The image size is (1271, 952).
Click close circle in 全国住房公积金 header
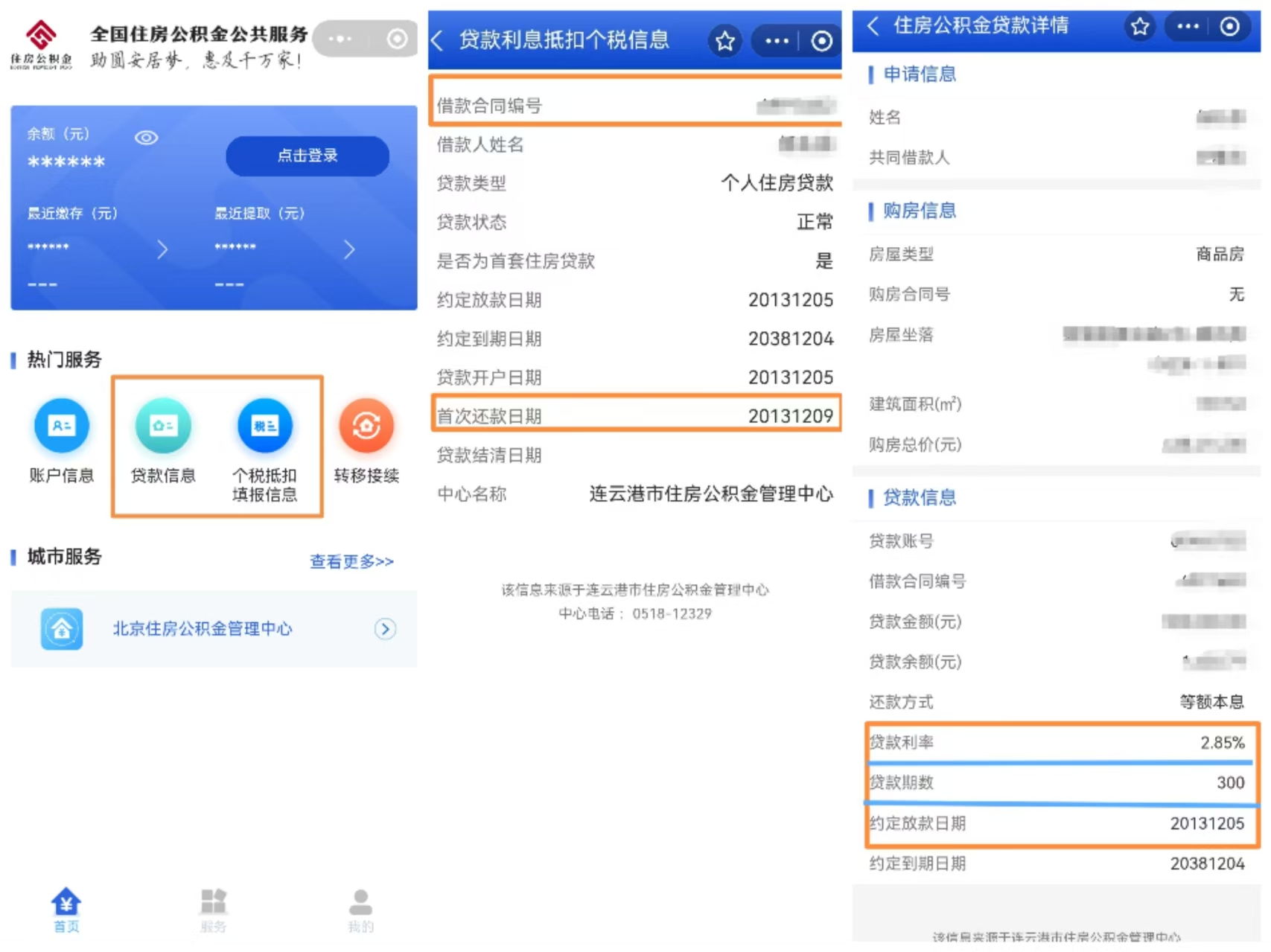point(398,39)
